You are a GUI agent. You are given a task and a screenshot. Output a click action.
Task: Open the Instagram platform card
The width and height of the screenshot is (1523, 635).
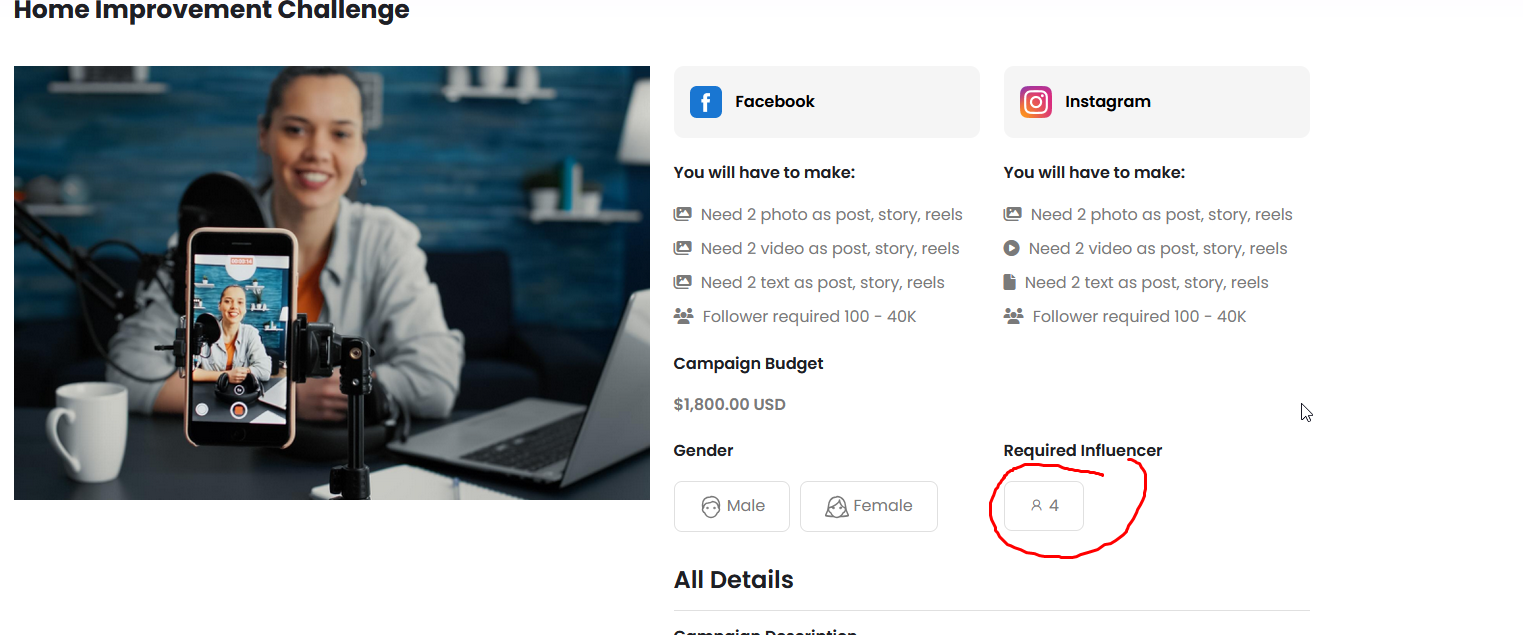(1157, 102)
